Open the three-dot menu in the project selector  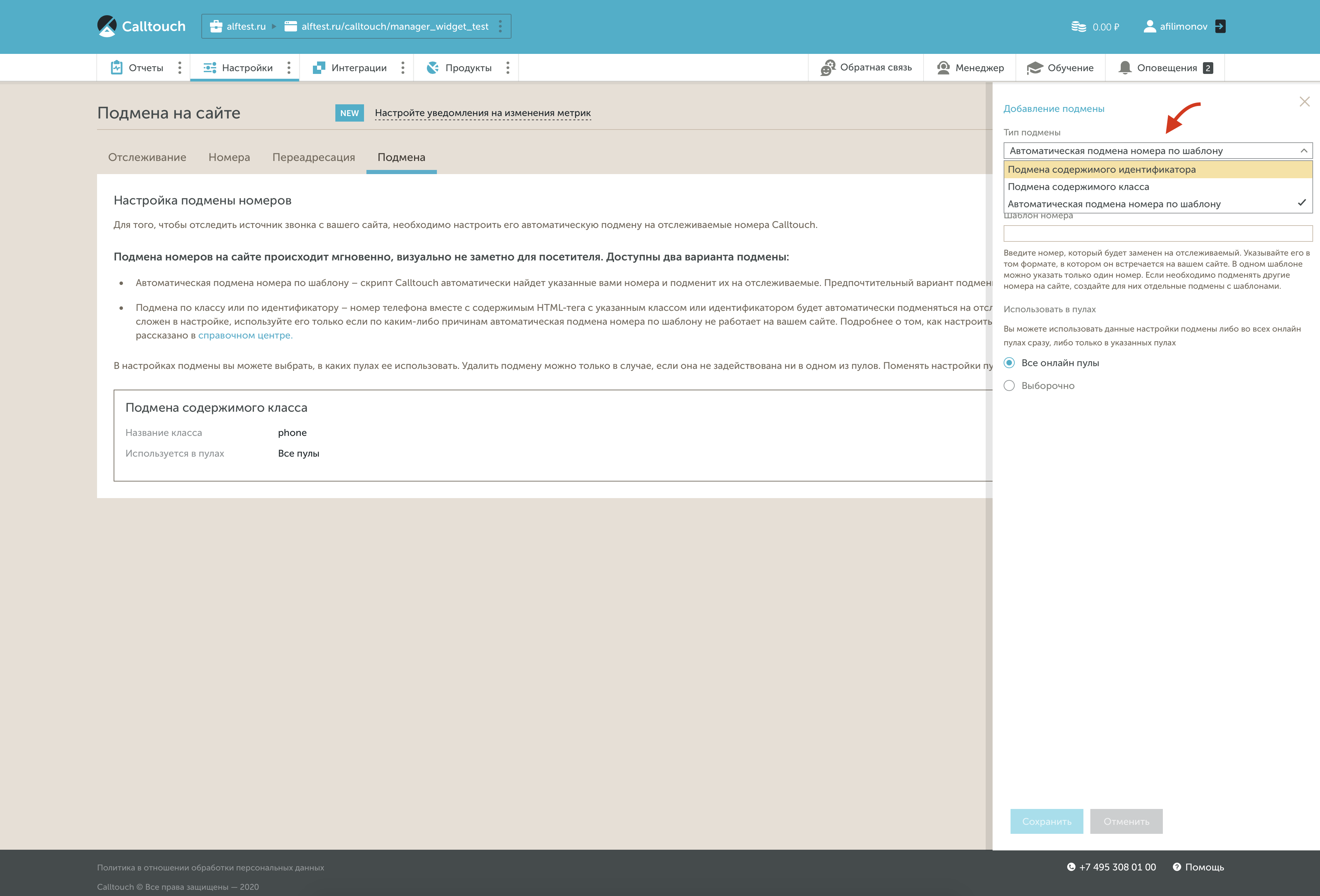500,26
